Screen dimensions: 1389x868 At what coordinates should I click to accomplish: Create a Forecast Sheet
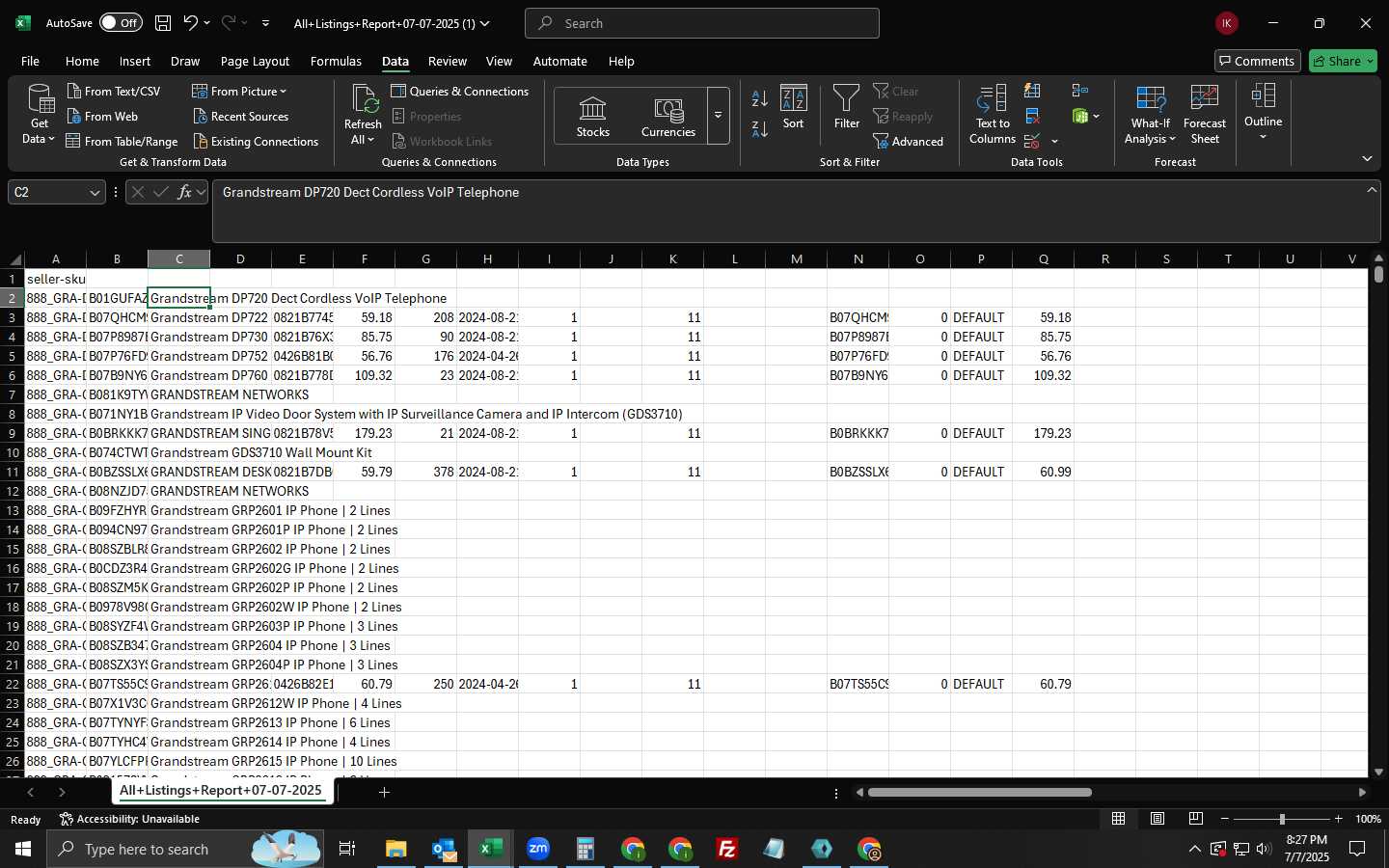[x=1204, y=114]
